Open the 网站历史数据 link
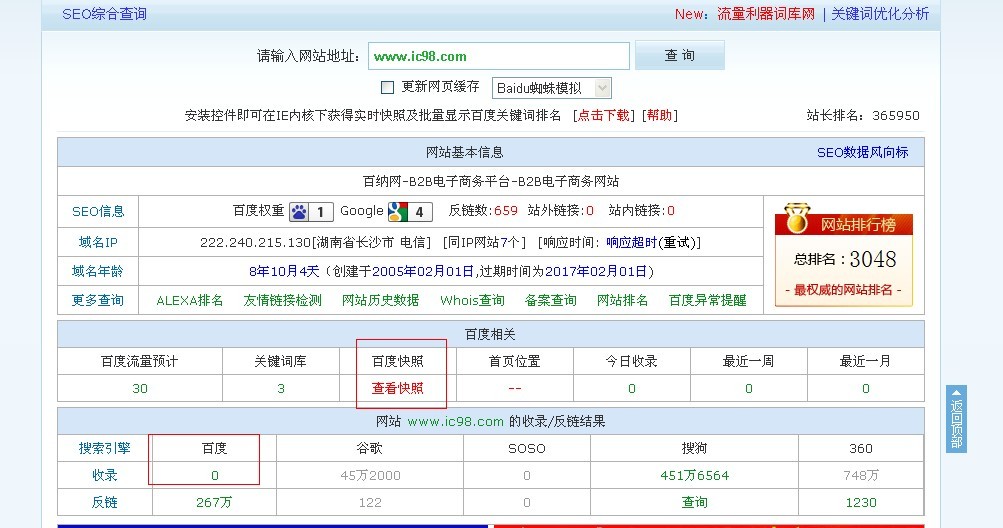The height and width of the screenshot is (528, 1003). (381, 300)
